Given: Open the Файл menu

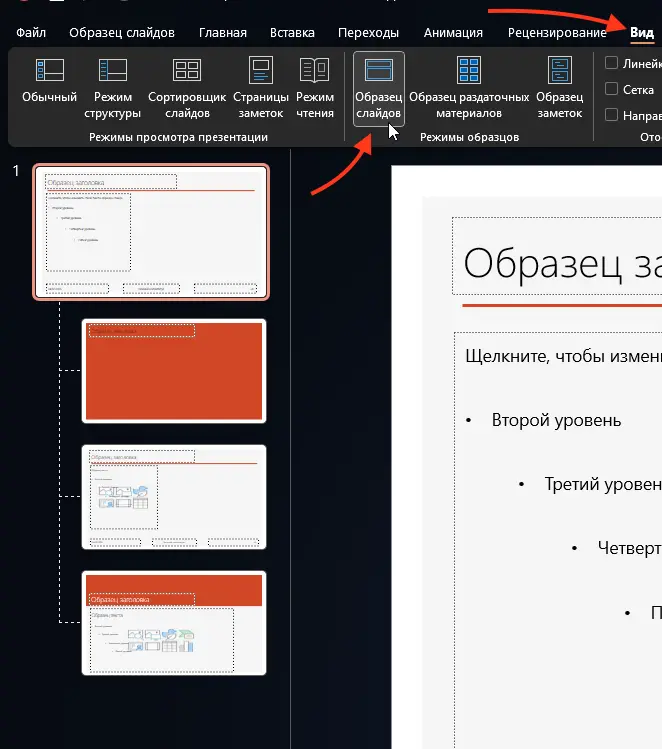Looking at the screenshot, I should point(31,33).
